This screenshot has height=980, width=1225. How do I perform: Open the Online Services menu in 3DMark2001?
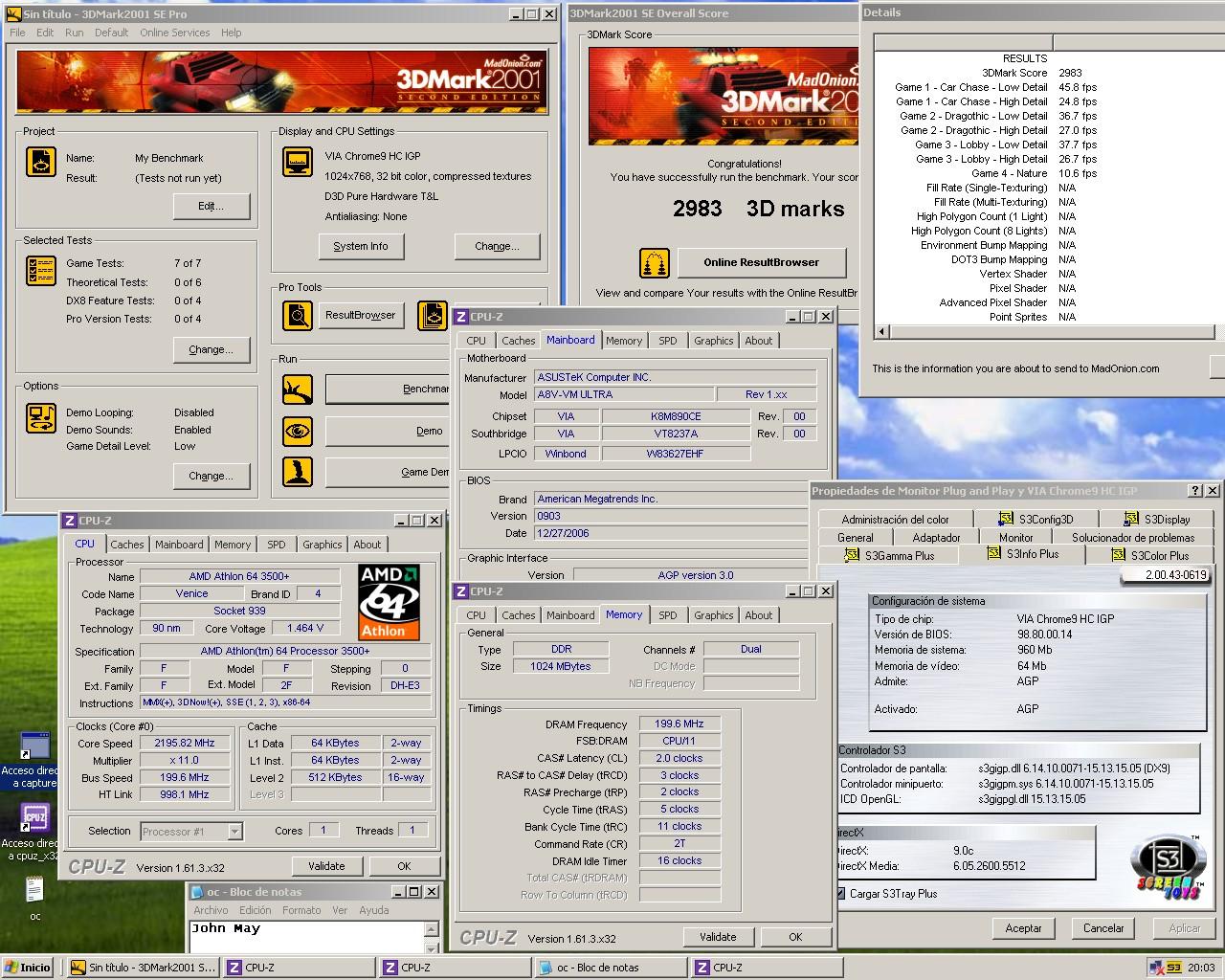coord(174,33)
